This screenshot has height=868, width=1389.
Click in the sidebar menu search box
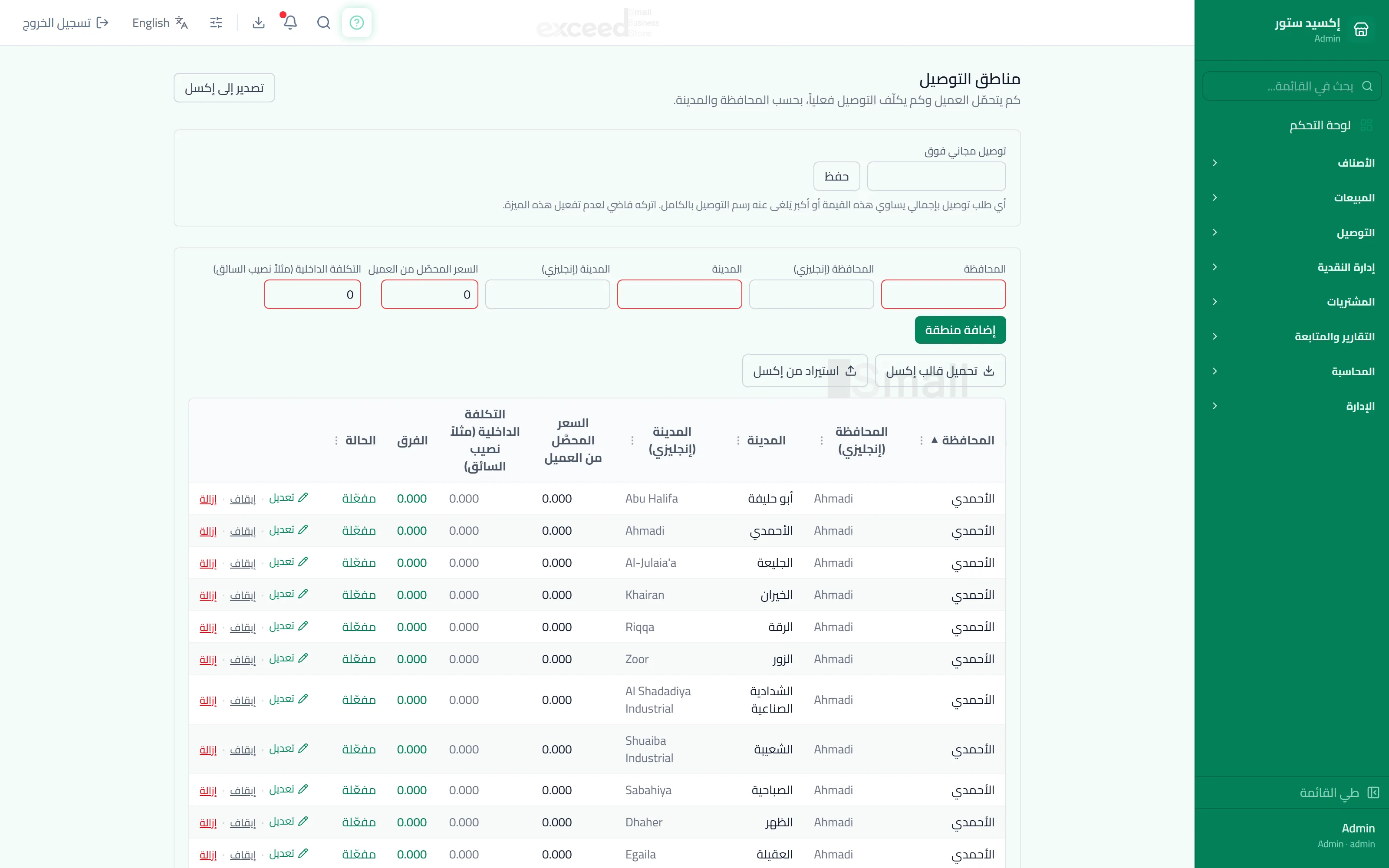click(1292, 86)
